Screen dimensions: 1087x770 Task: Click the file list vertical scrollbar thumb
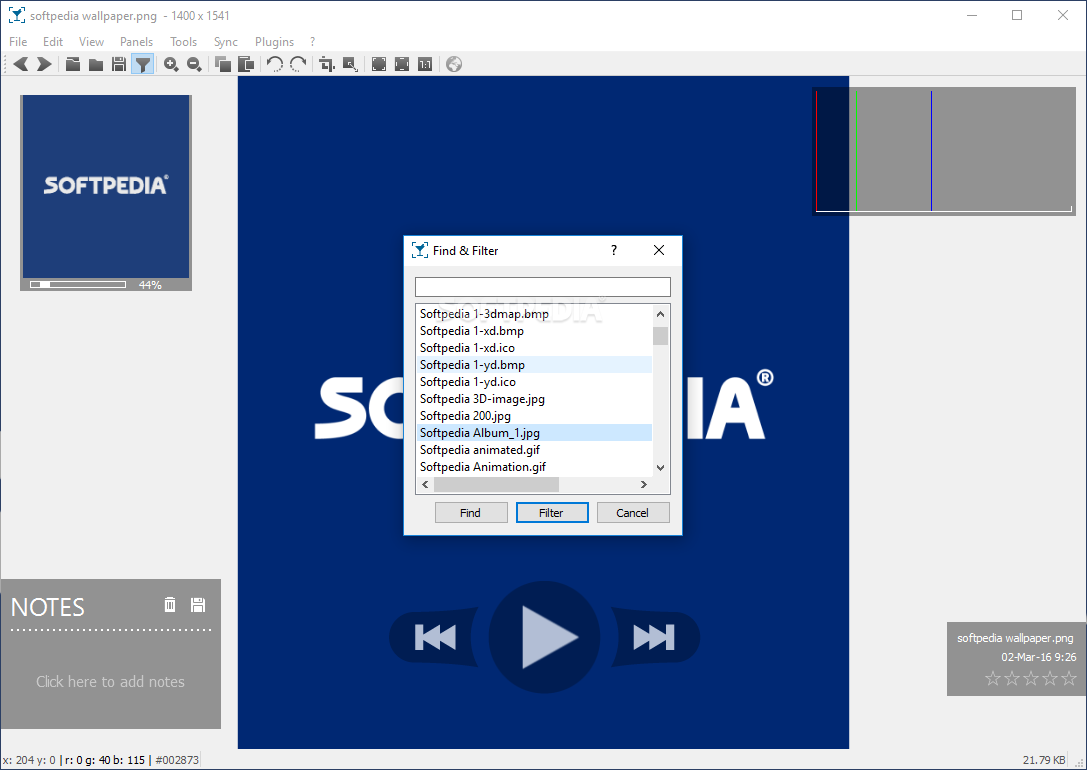coord(661,335)
